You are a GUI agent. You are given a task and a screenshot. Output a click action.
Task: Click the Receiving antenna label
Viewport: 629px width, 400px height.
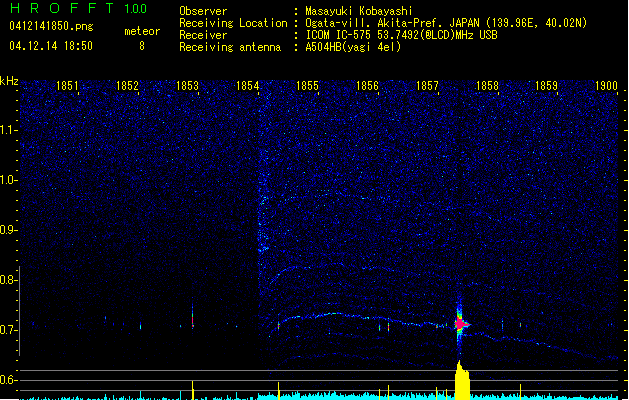(x=230, y=47)
